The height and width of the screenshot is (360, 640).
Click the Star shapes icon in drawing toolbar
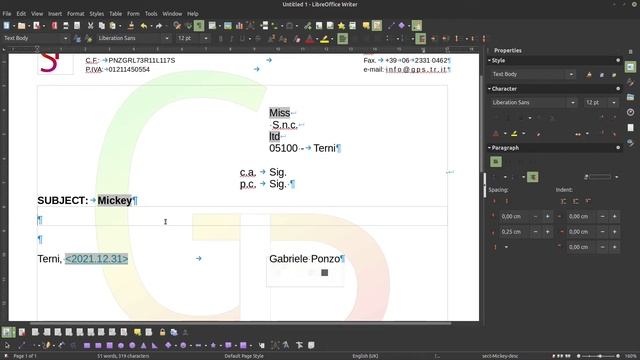tap(213, 345)
